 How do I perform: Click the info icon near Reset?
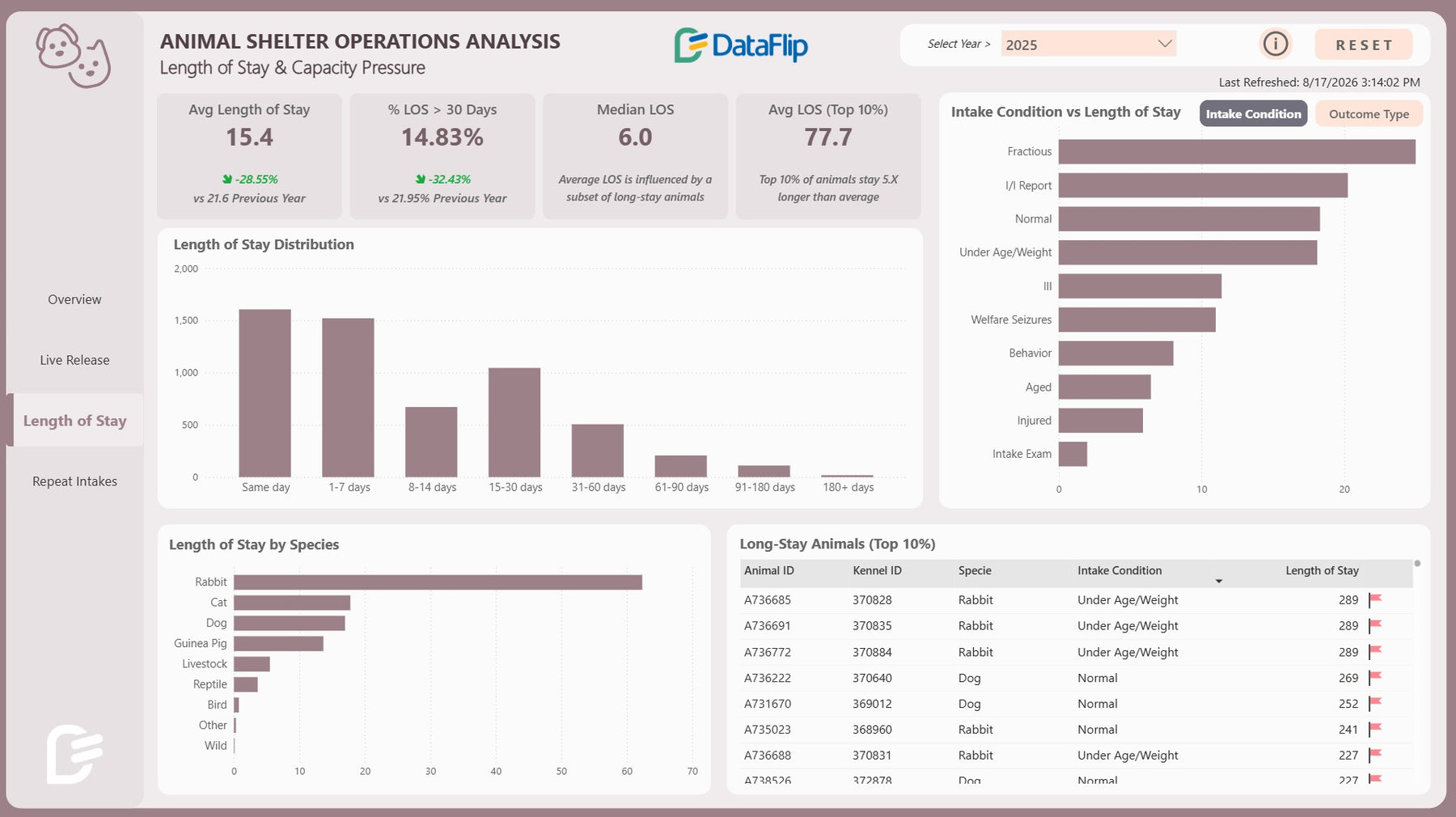pyautogui.click(x=1276, y=44)
